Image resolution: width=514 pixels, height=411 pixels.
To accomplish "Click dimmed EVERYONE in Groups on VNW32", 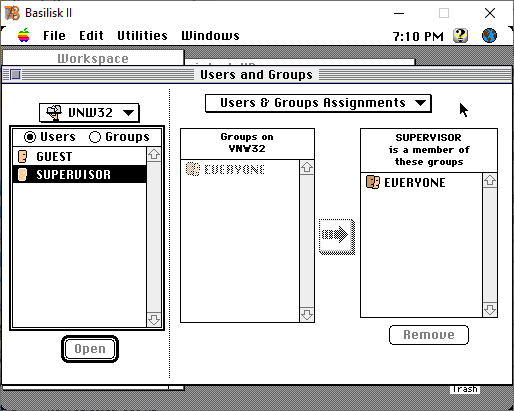I will [x=240, y=169].
